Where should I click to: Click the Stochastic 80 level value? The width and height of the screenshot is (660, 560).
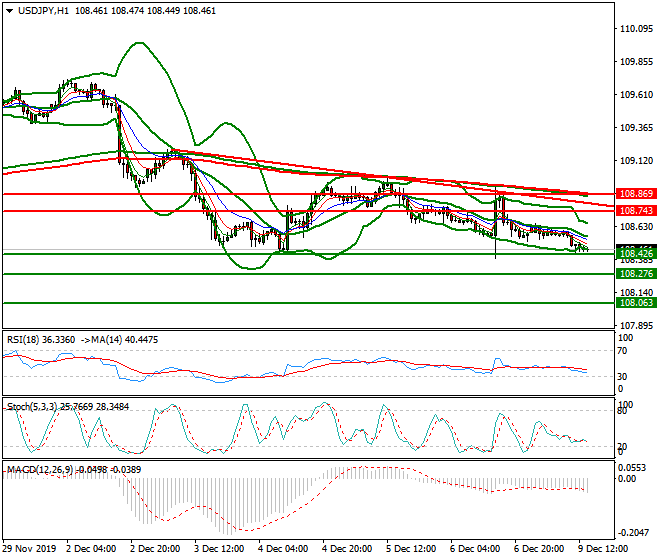tap(624, 409)
